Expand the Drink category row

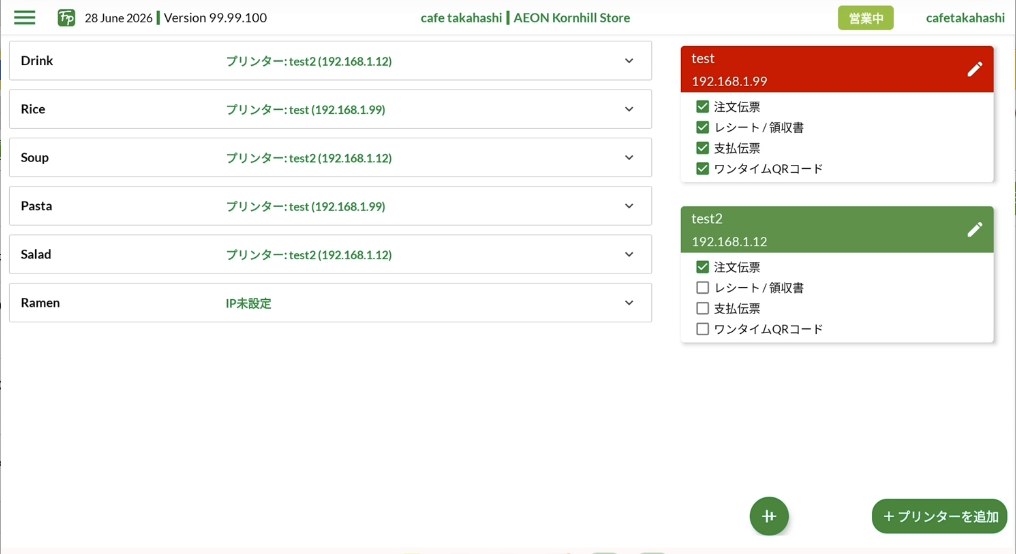coord(330,61)
